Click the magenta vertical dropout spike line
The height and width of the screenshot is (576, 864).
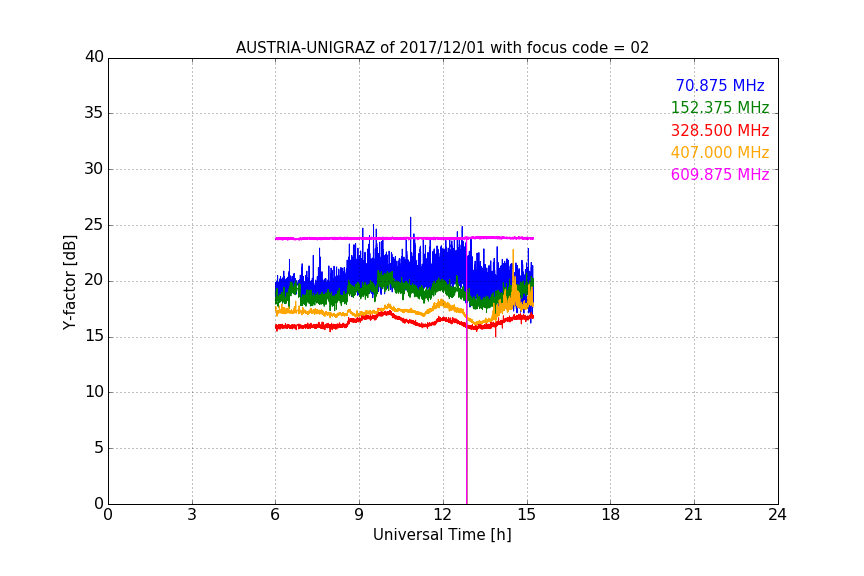coord(467,372)
